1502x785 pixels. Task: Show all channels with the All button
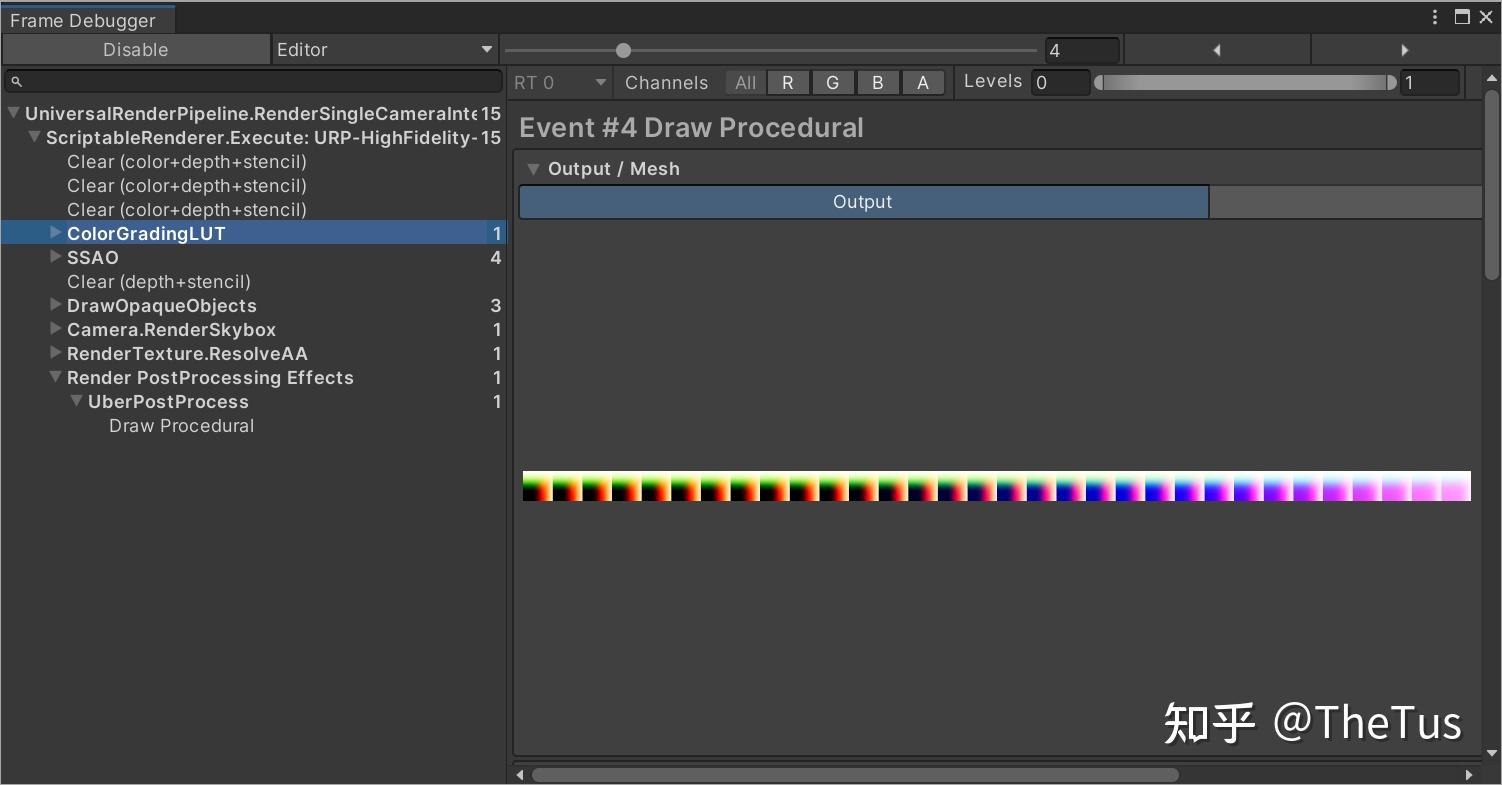click(744, 82)
